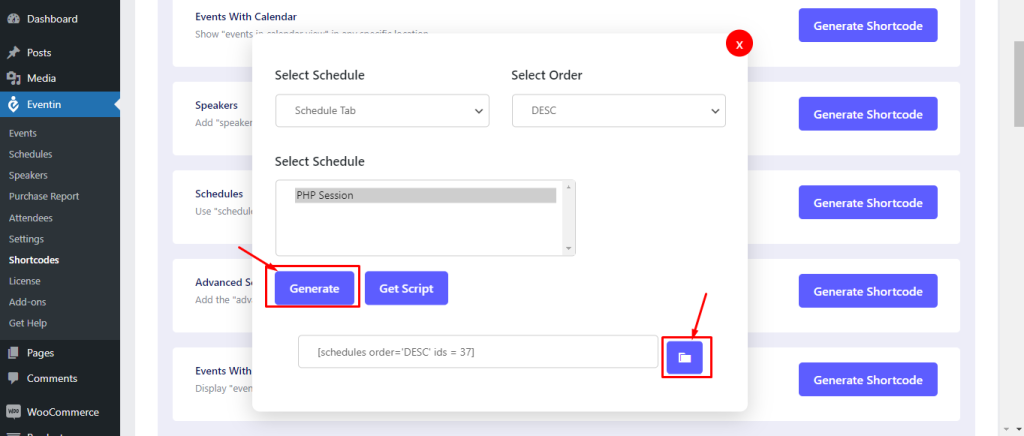Expand the Schedule Tab dropdown
1024x436 pixels.
tap(382, 110)
